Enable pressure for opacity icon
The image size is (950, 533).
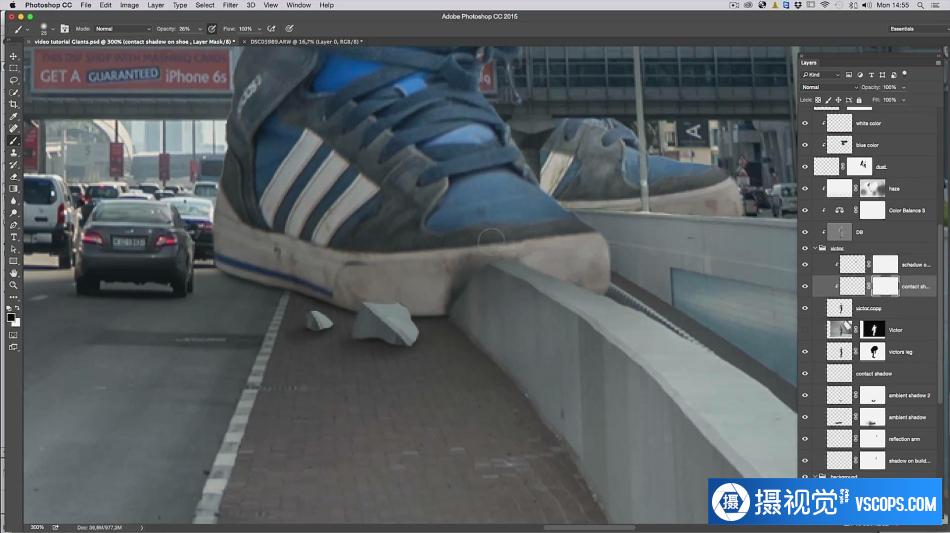(211, 28)
